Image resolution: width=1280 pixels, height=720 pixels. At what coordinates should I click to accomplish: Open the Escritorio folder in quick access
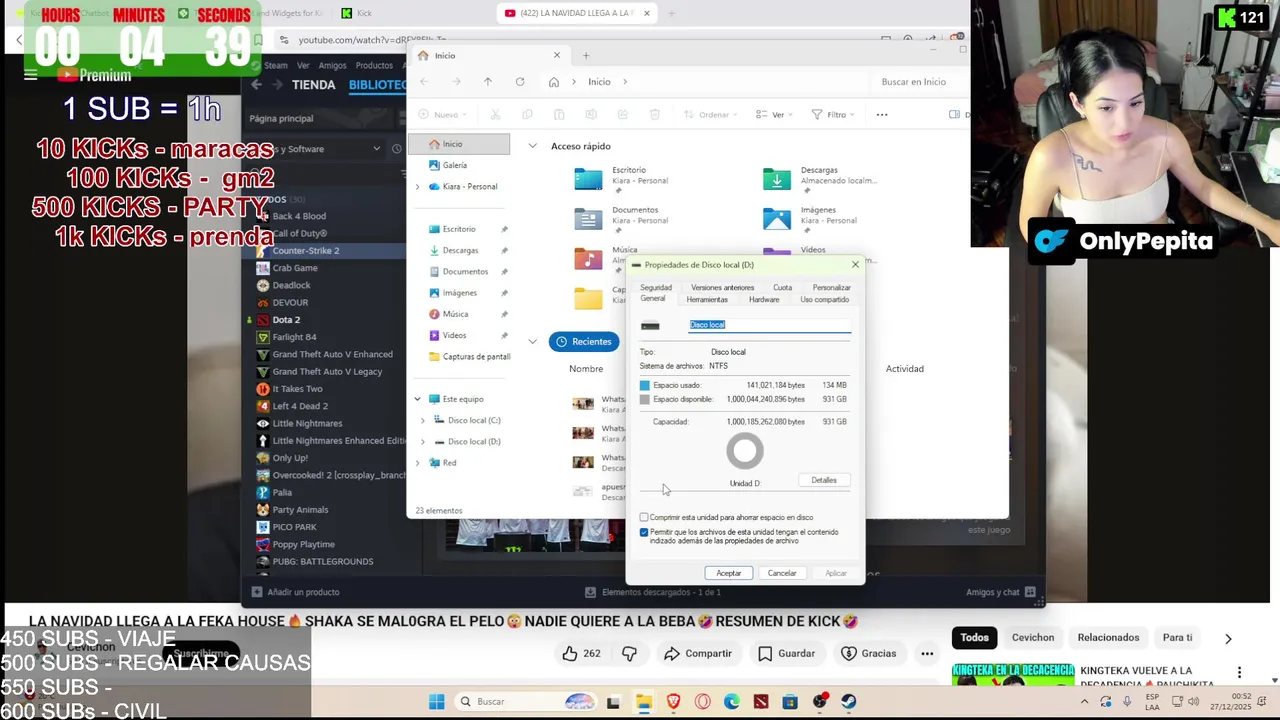tap(588, 179)
